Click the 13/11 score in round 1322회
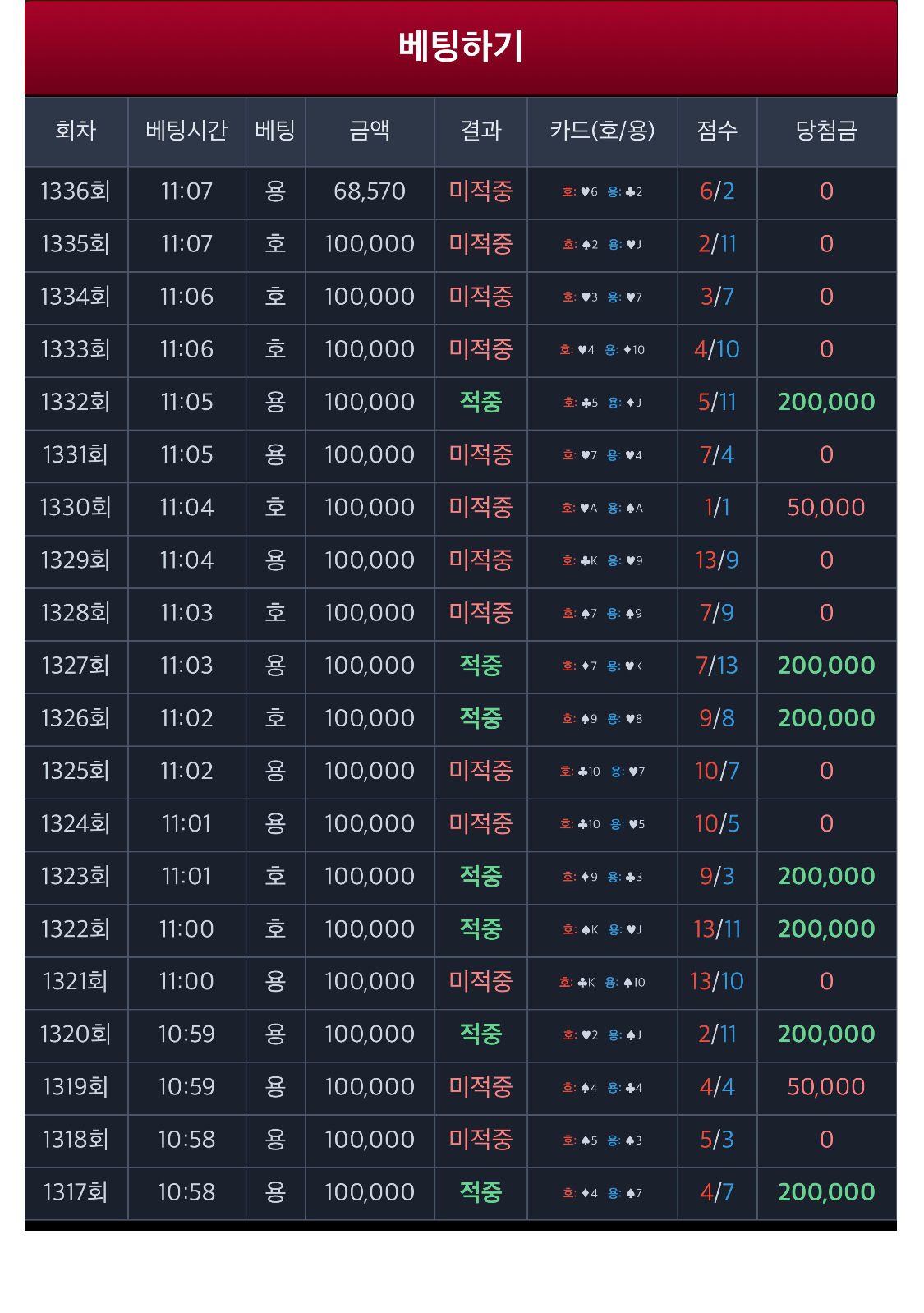Screen dimensions: 924x1313 pyautogui.click(x=717, y=929)
